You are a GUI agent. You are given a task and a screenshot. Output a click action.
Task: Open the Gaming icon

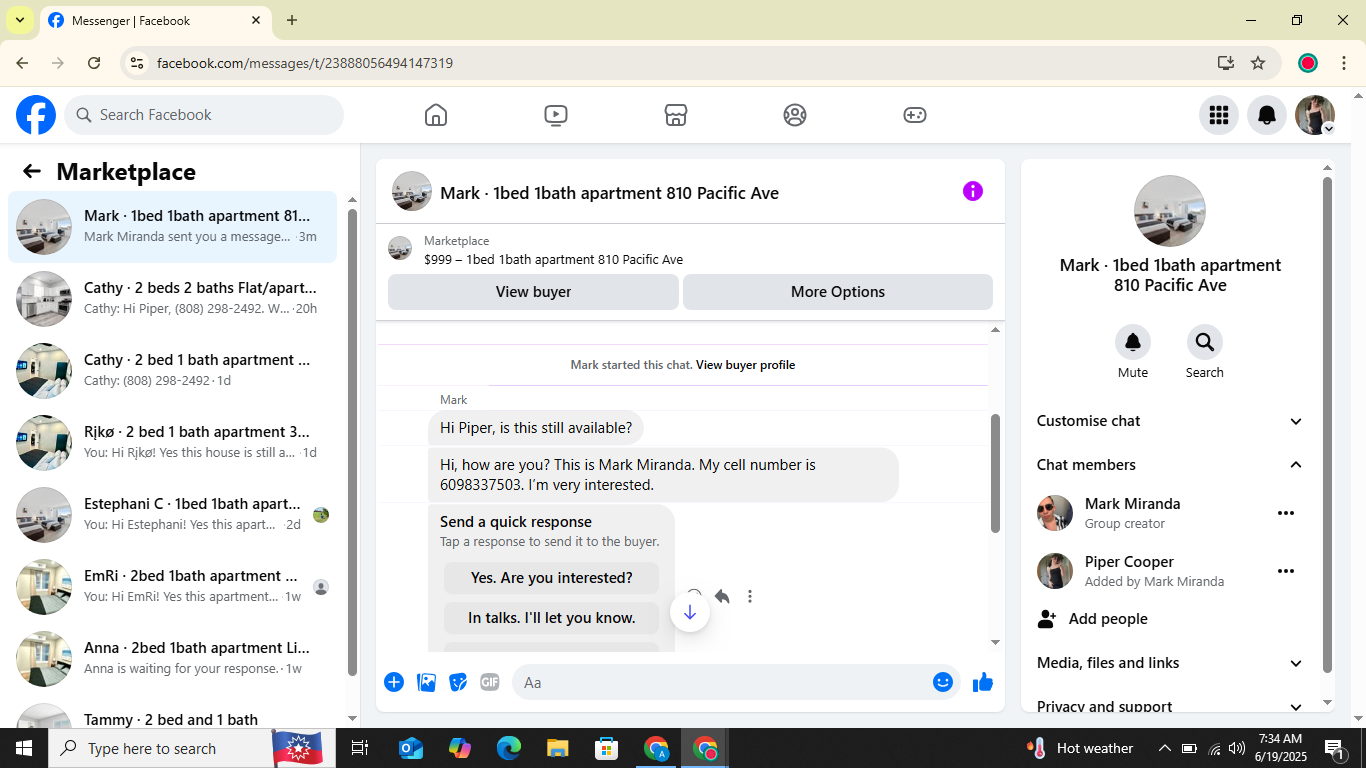tap(915, 115)
